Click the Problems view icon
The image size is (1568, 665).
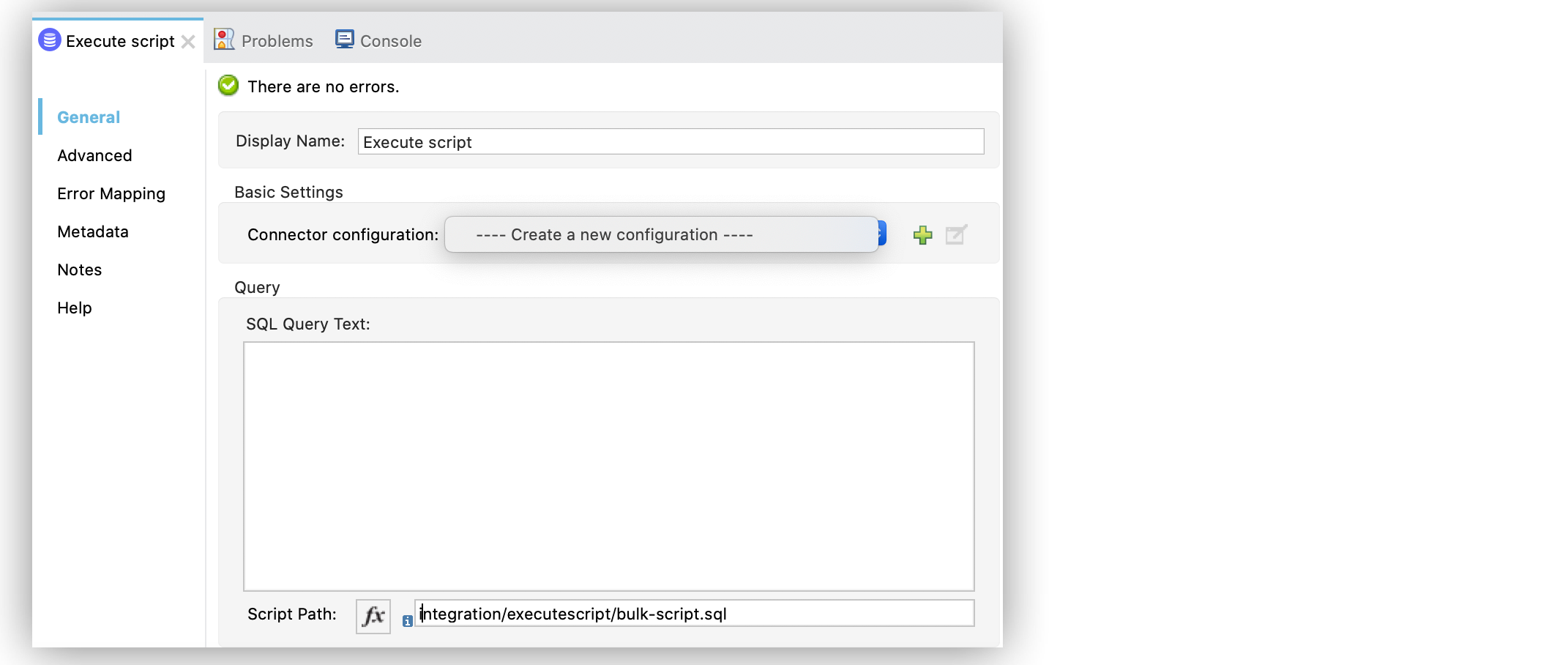click(223, 39)
